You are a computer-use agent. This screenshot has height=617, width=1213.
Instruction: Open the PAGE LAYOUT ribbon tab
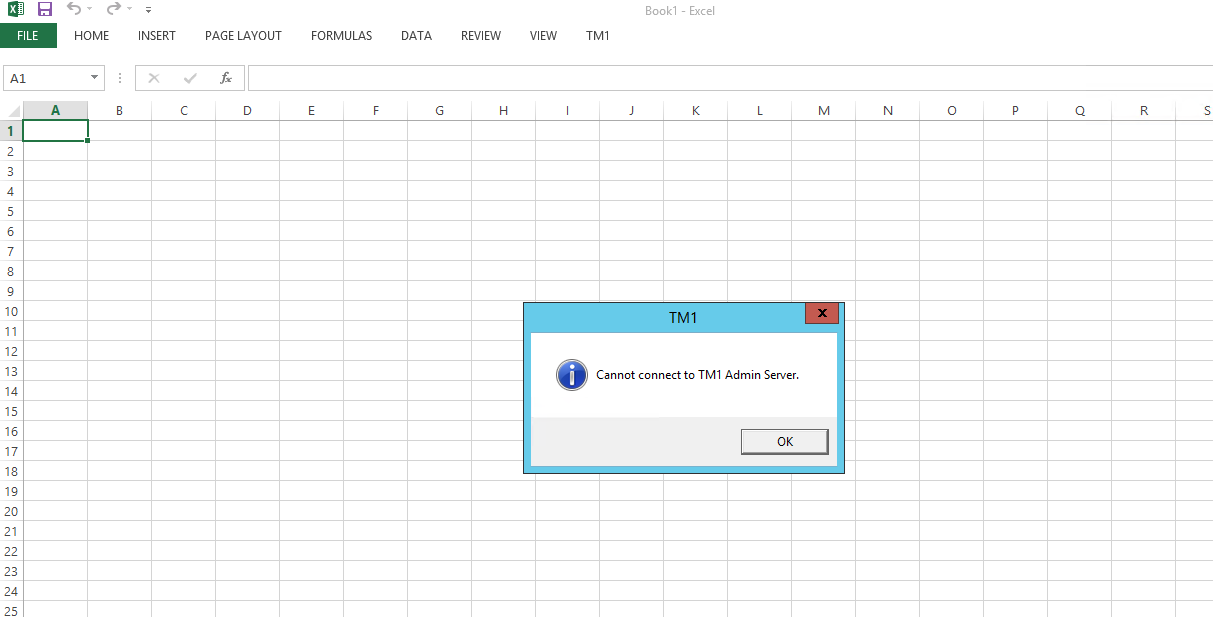[x=243, y=35]
